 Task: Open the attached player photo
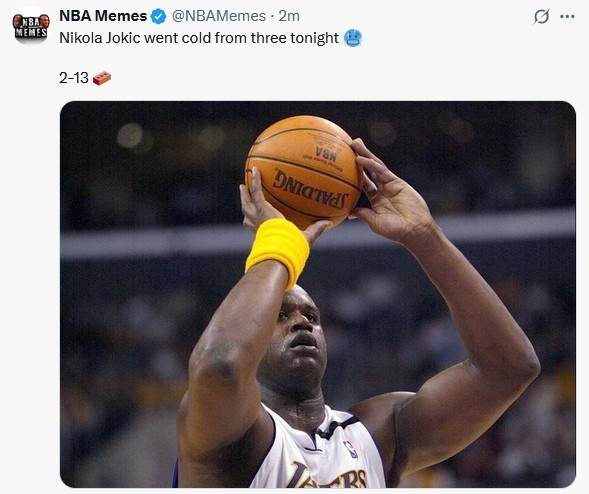318,294
